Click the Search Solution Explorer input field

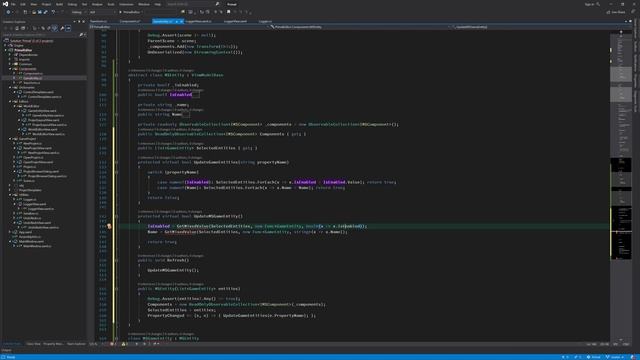tap(41, 35)
